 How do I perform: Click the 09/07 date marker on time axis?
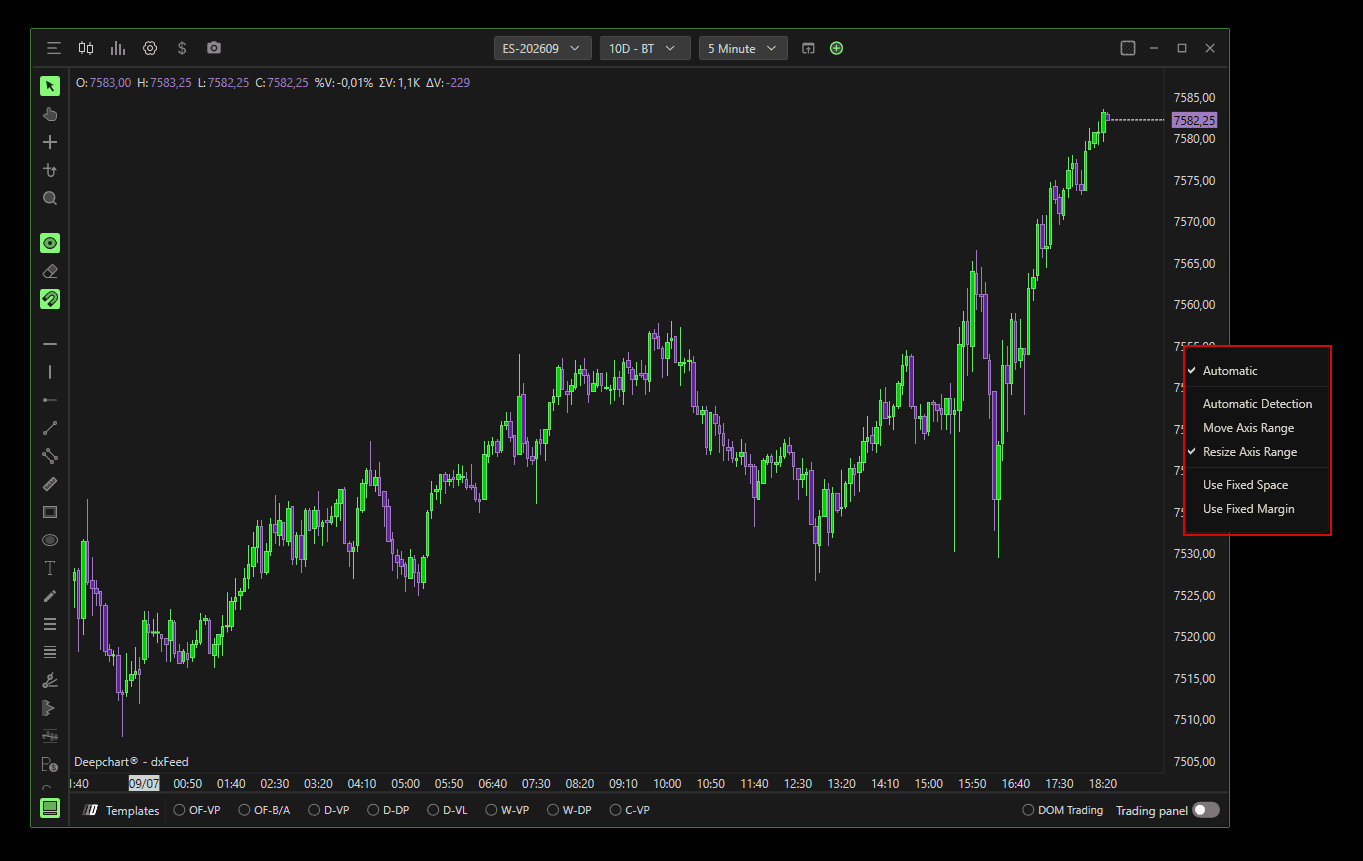tap(144, 784)
